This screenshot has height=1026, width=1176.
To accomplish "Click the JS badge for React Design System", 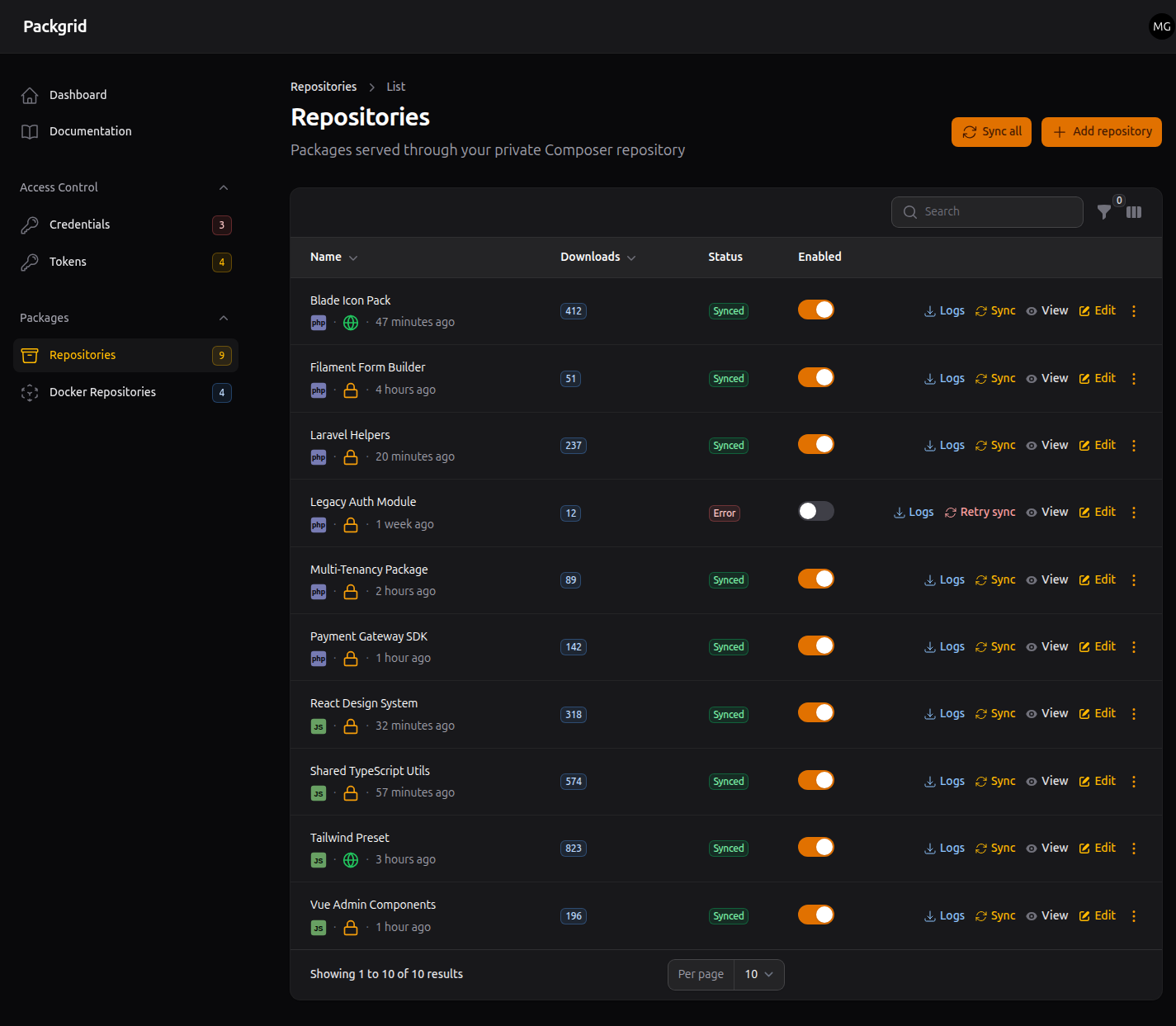I will (319, 726).
